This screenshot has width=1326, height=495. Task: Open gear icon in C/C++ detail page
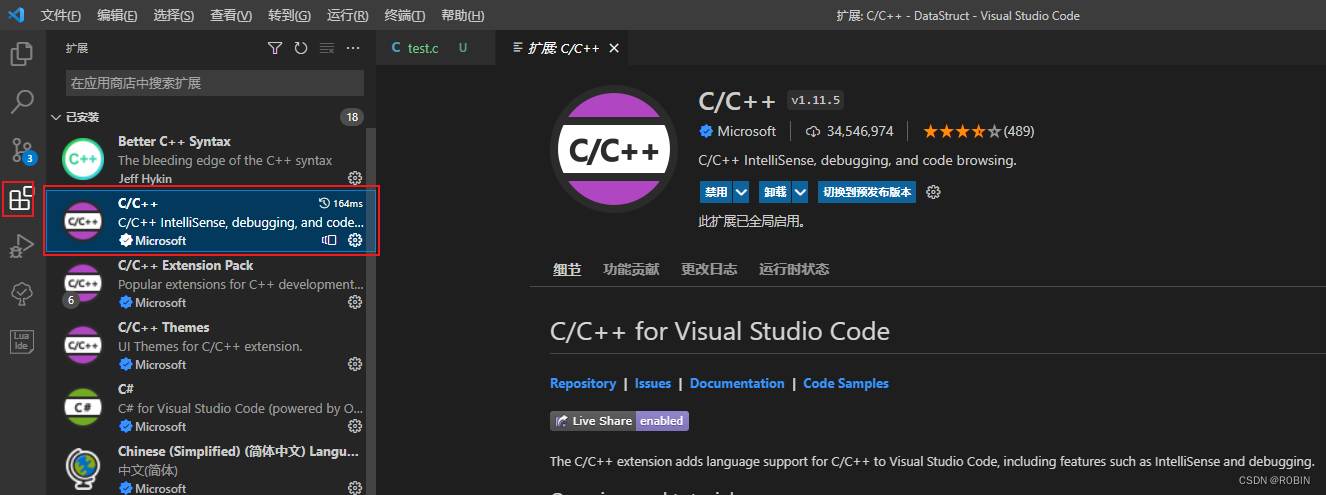pos(934,192)
